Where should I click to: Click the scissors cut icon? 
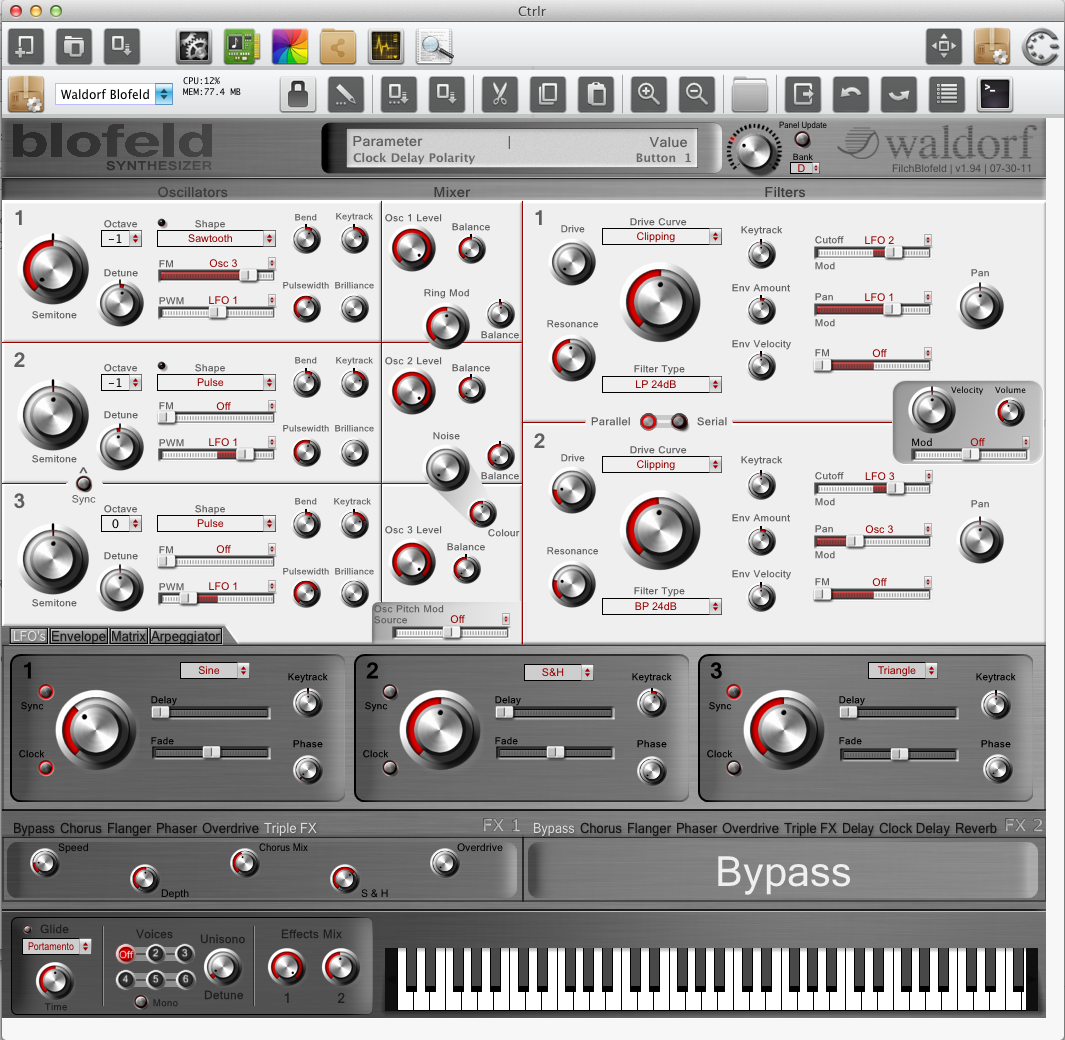pyautogui.click(x=498, y=95)
